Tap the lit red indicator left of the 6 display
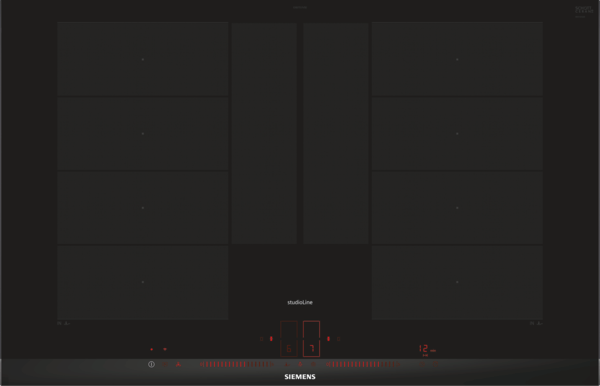Screen dimensions: 600x386 [271, 339]
